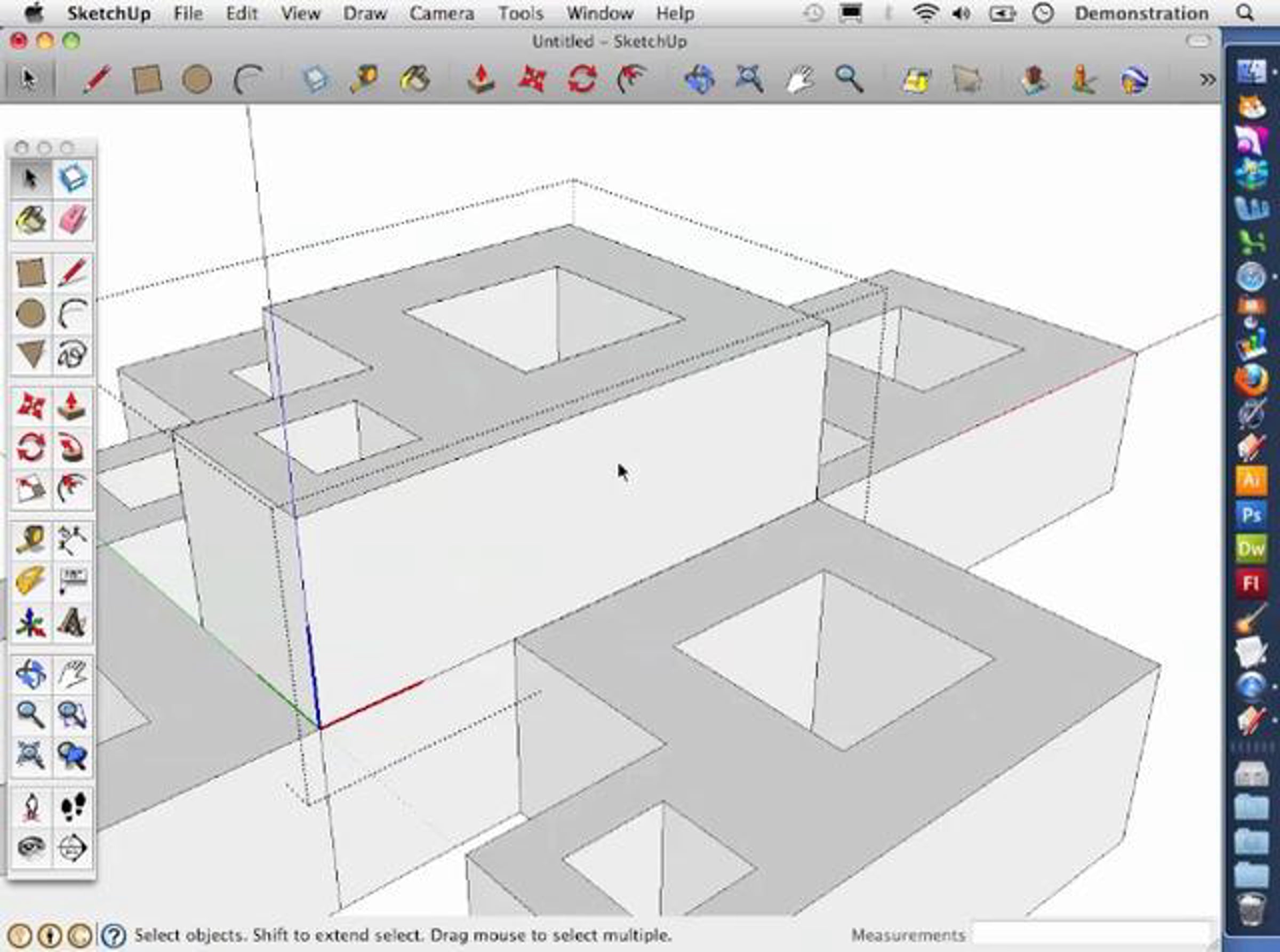Show more toolbar items via double-chevron
The width and height of the screenshot is (1280, 952).
pyautogui.click(x=1207, y=79)
